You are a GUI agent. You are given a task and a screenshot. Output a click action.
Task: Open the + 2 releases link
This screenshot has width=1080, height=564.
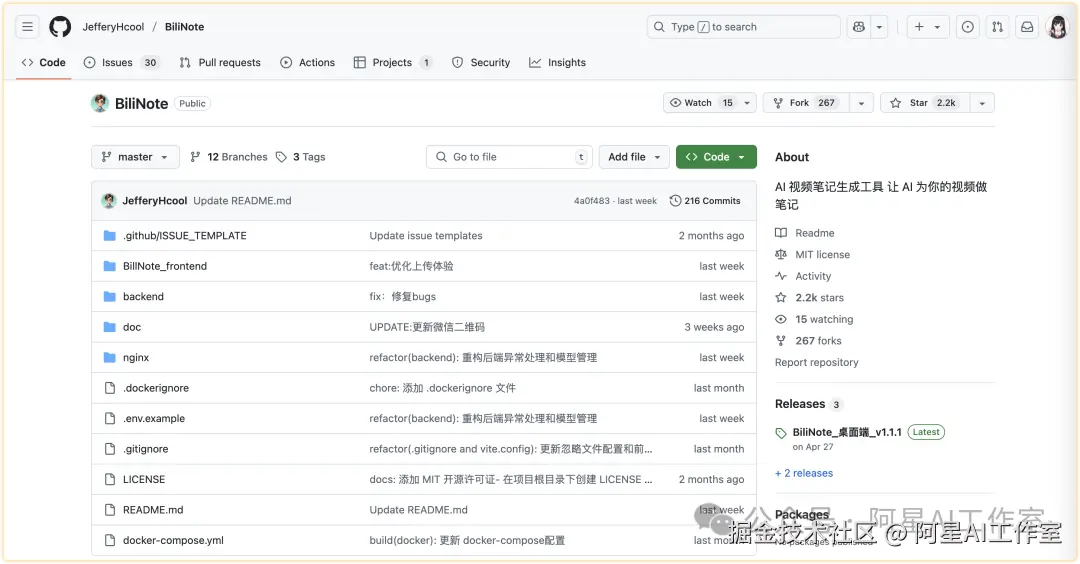pos(804,473)
